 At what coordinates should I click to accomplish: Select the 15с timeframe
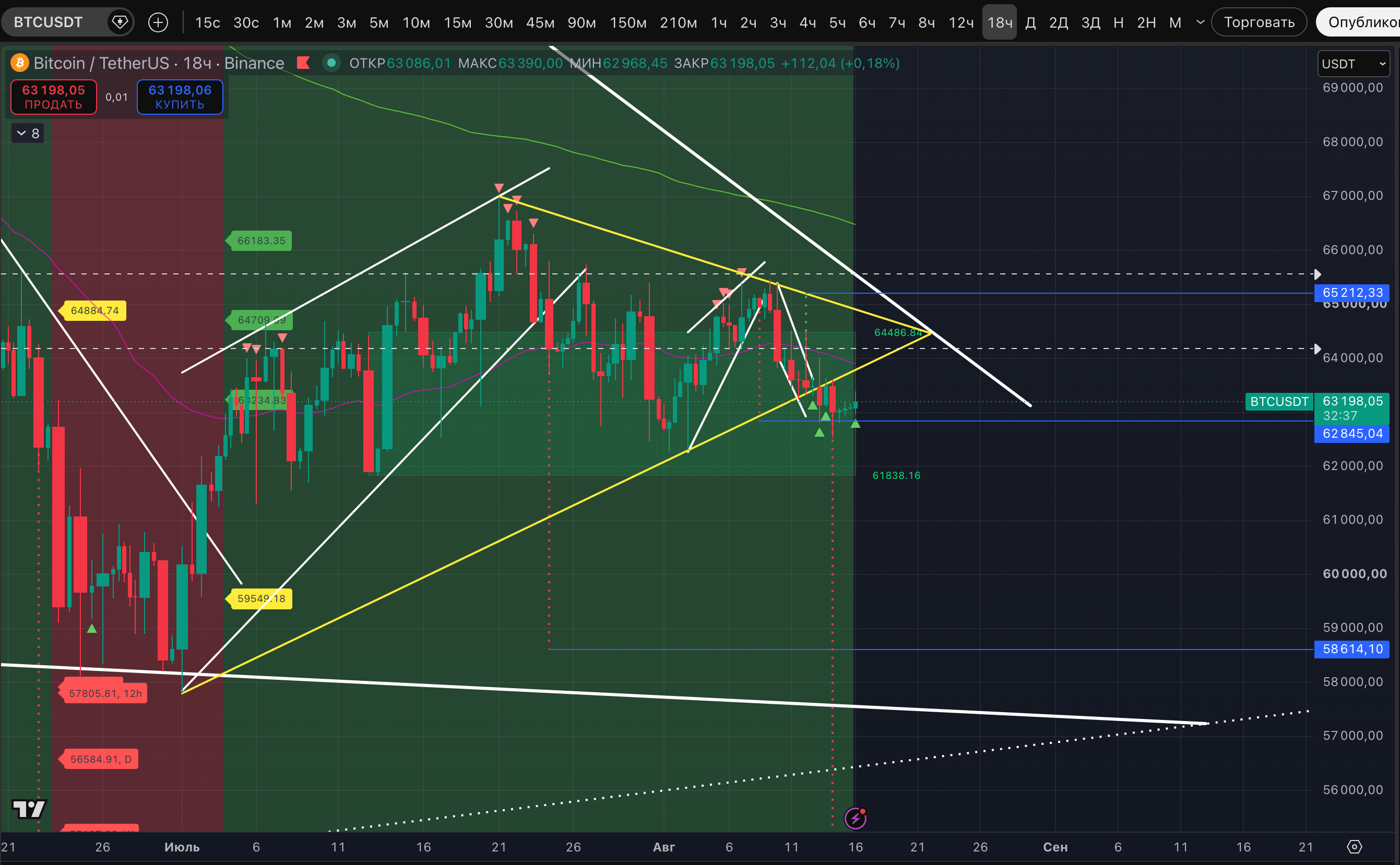pyautogui.click(x=207, y=23)
